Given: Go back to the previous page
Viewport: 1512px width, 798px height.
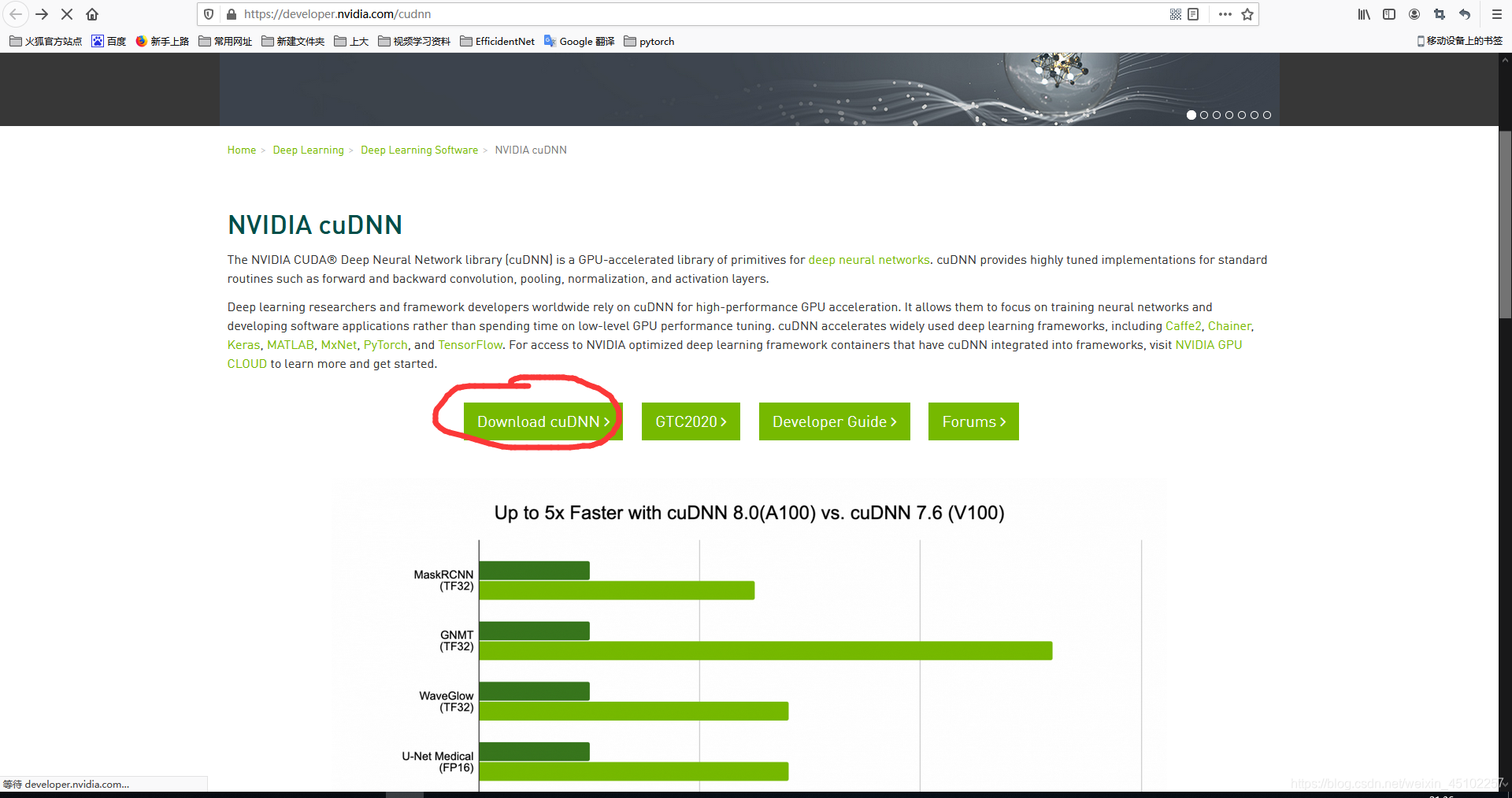Looking at the screenshot, I should point(16,14).
